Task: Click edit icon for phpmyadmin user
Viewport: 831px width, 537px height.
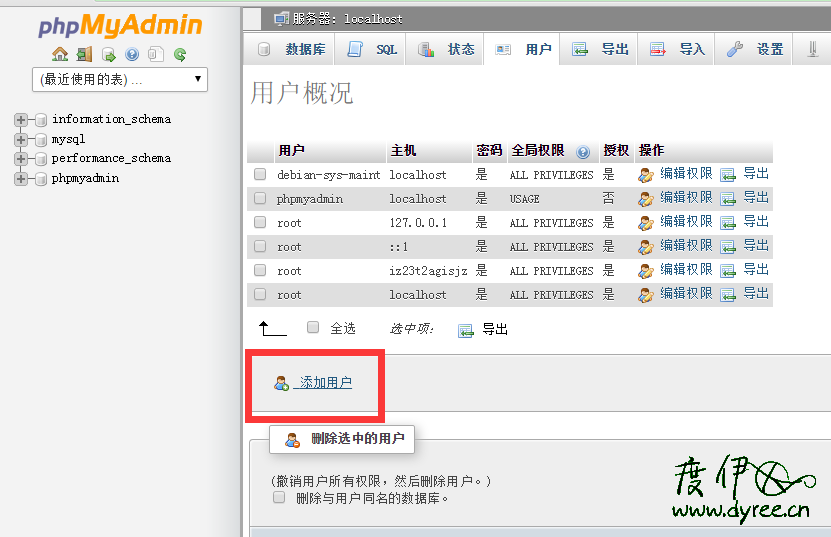Action: click(646, 199)
